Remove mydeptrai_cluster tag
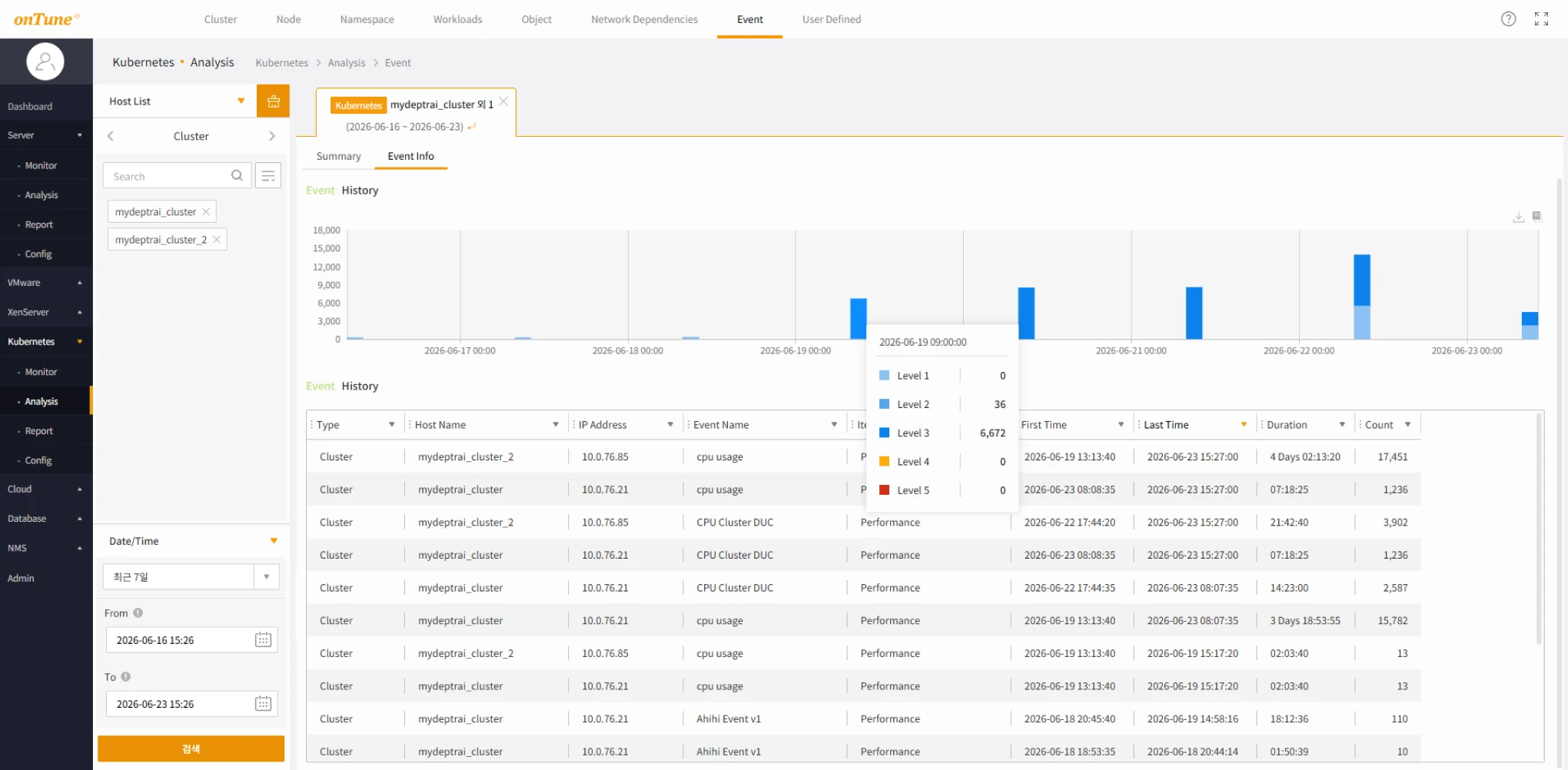Screen dimensions: 1568x770 pos(206,211)
